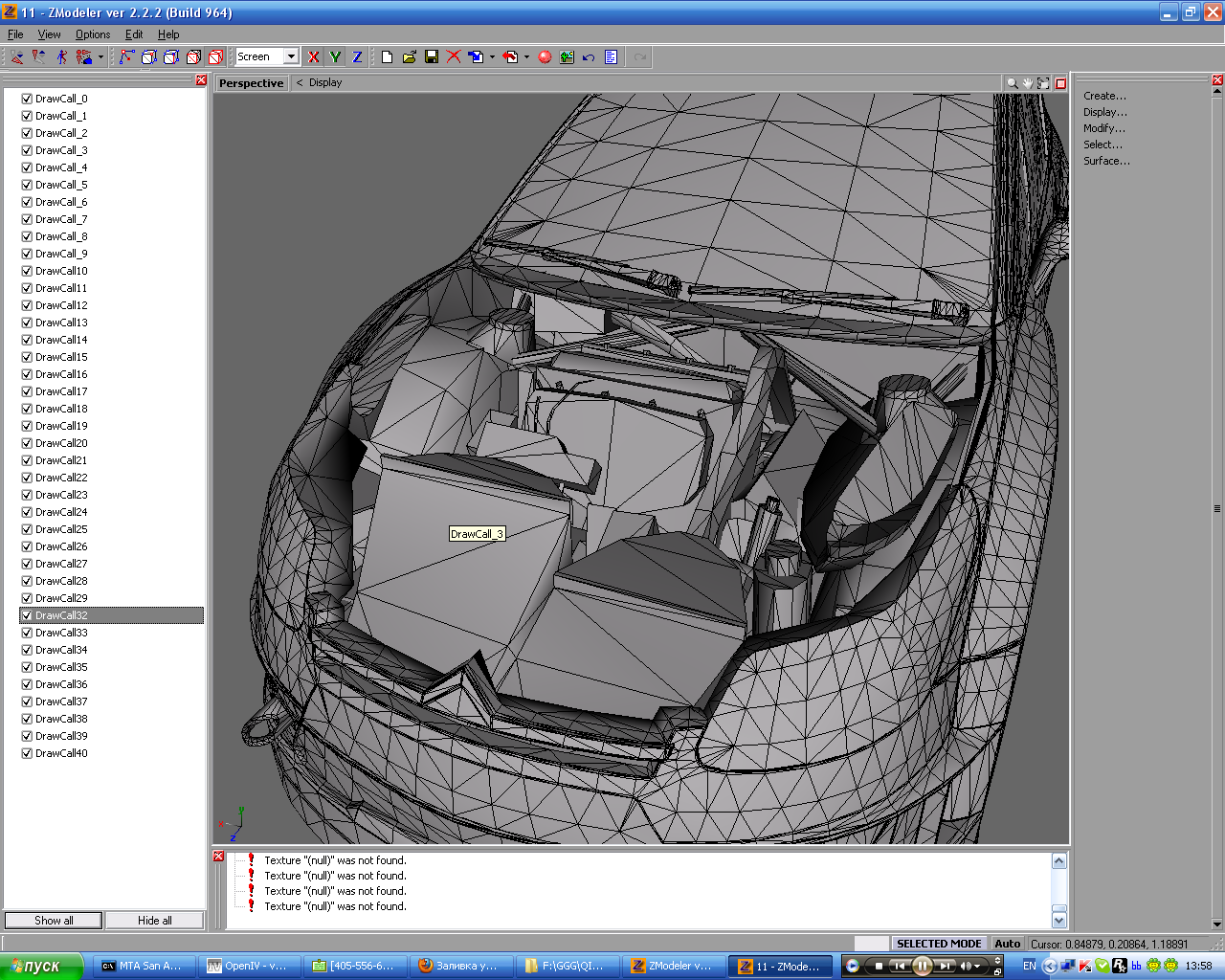Open a file using the folder icon
The height and width of the screenshot is (980, 1225).
410,57
